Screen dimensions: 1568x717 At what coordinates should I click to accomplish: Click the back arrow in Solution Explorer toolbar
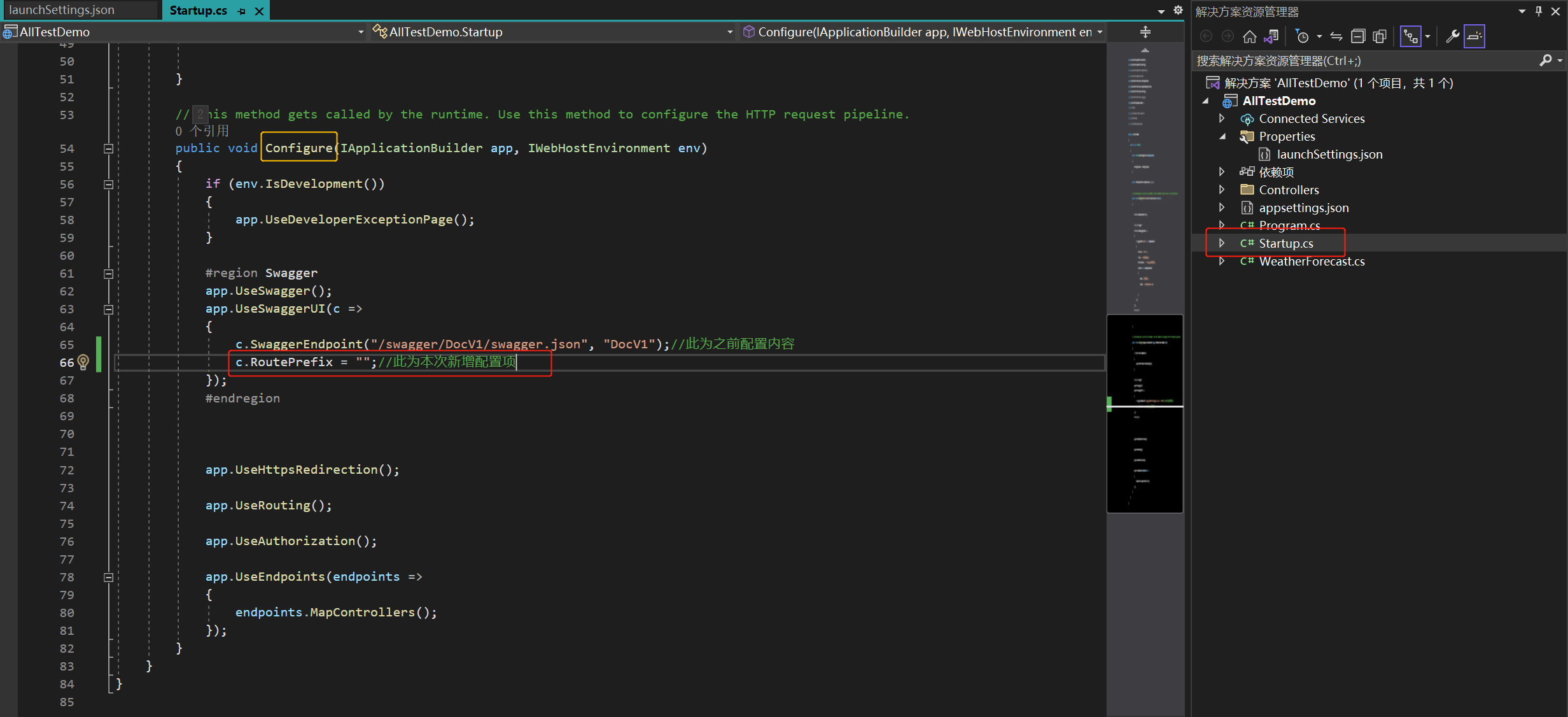pos(1206,36)
